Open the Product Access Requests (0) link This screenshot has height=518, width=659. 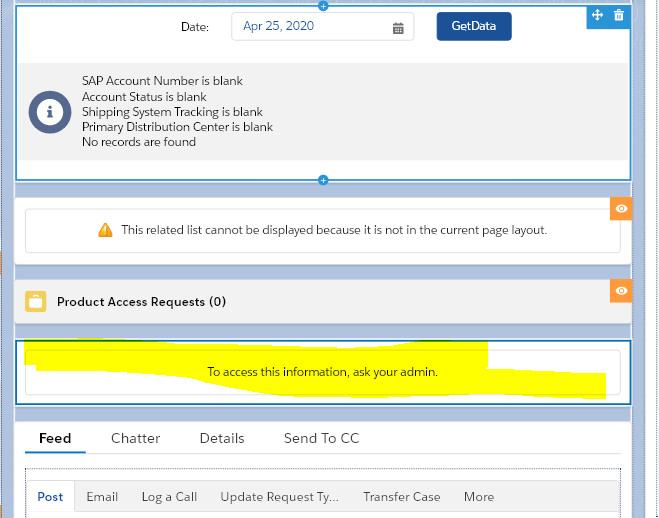coord(141,302)
